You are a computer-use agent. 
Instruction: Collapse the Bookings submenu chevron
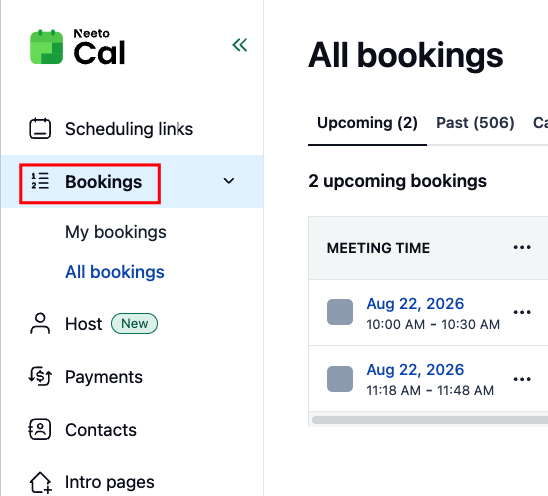click(229, 181)
